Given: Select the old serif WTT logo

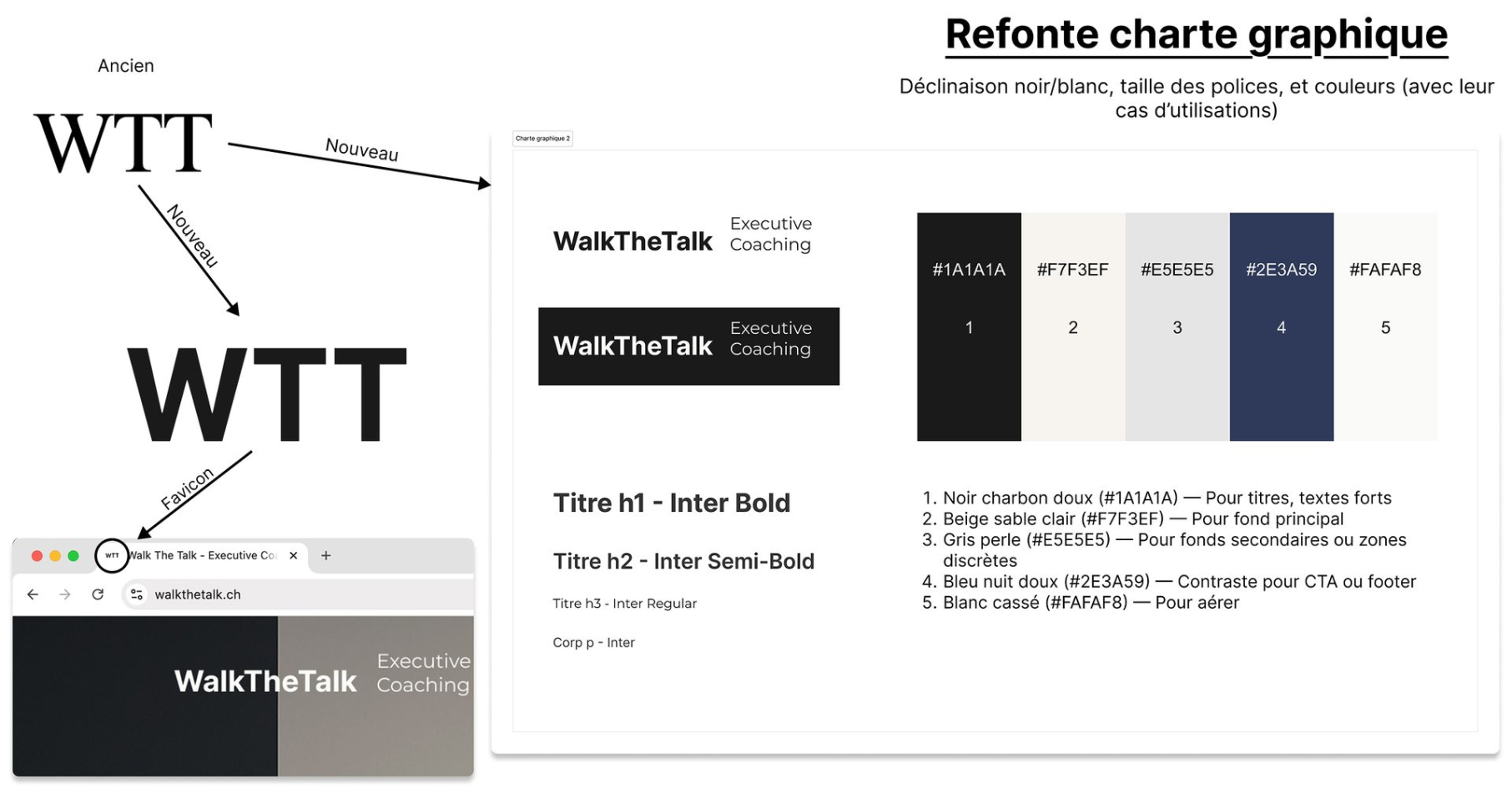Looking at the screenshot, I should click(x=123, y=144).
